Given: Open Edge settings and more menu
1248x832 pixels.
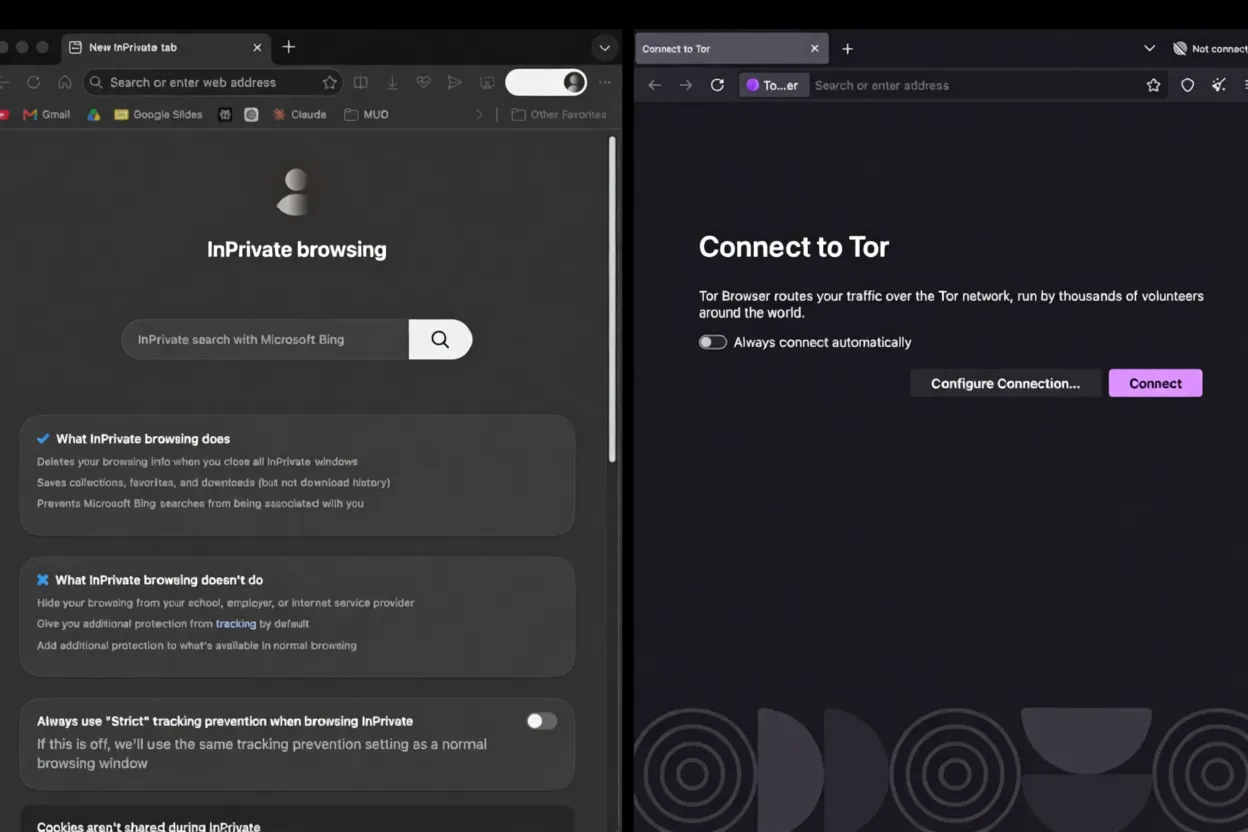Looking at the screenshot, I should pos(605,83).
